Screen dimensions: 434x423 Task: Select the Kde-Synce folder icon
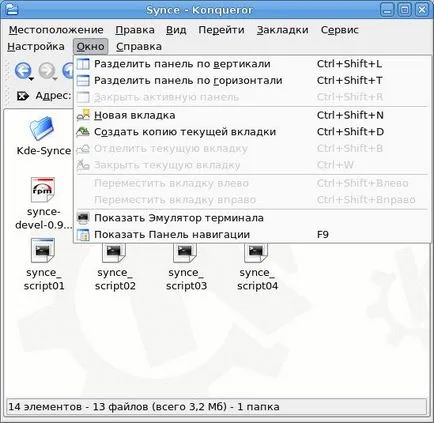(x=42, y=128)
